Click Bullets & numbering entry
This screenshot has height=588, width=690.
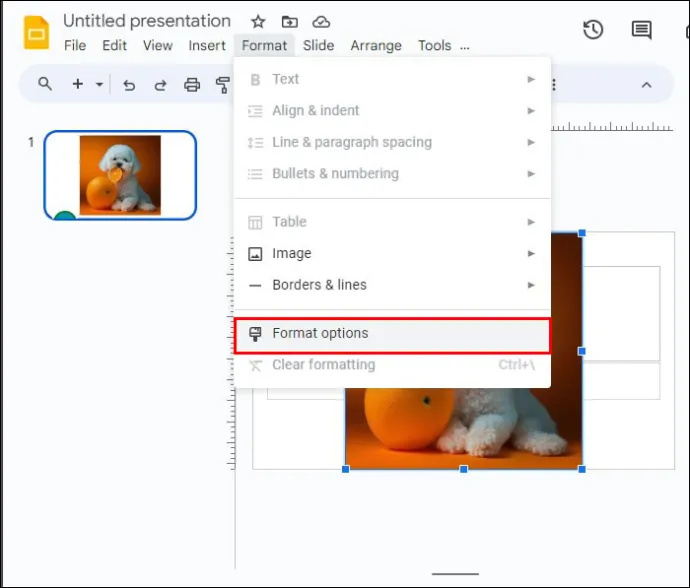pos(392,174)
